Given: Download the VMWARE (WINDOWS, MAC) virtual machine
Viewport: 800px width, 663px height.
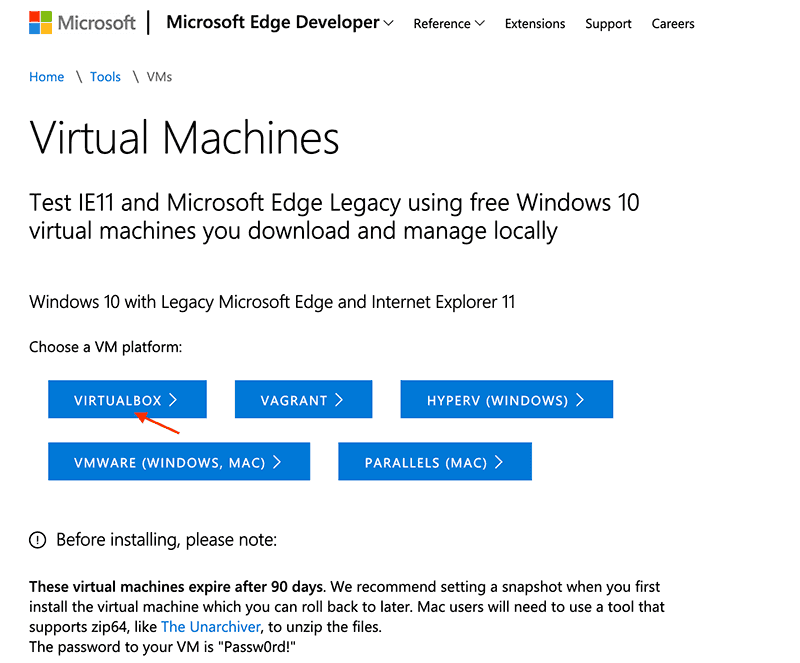Looking at the screenshot, I should coord(179,461).
